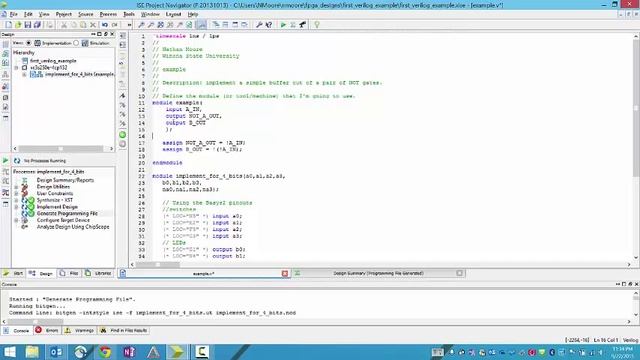Expand the Design Utilities process
Image resolution: width=640 pixels, height=360 pixels.
point(16,187)
